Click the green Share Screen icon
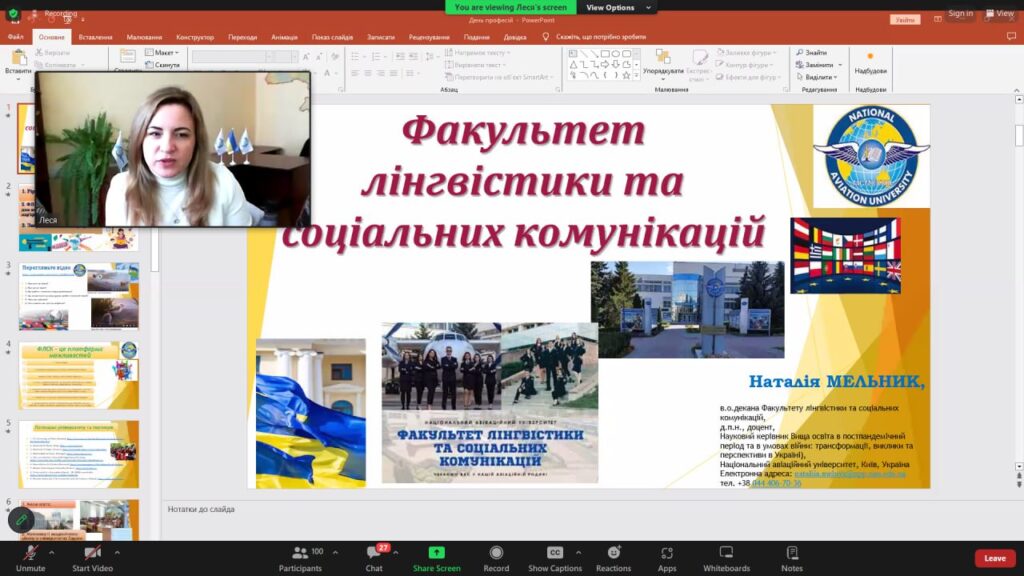Image resolution: width=1024 pixels, height=576 pixels. (436, 553)
